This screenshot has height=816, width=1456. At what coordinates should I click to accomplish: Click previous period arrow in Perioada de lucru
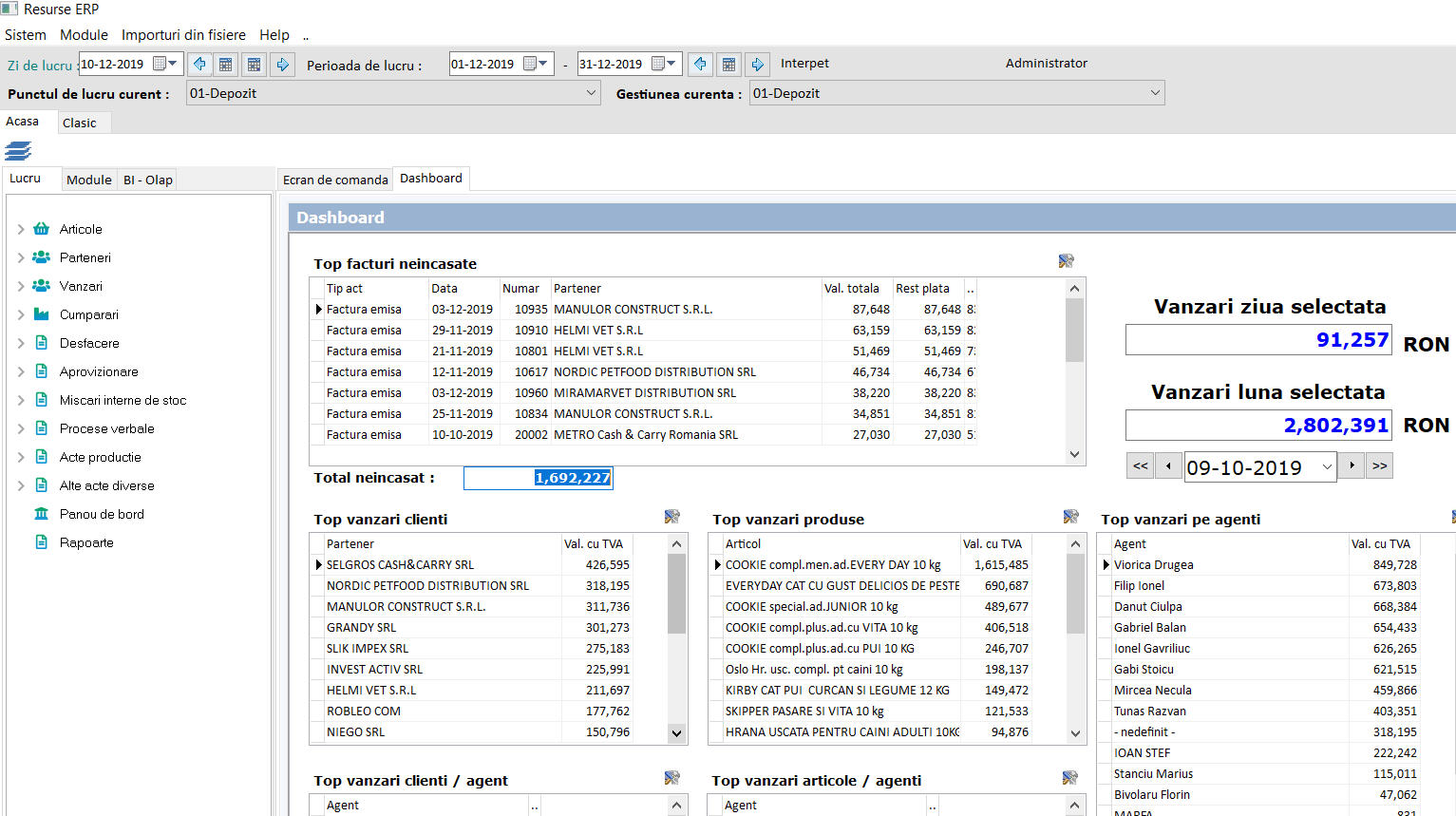[700, 65]
